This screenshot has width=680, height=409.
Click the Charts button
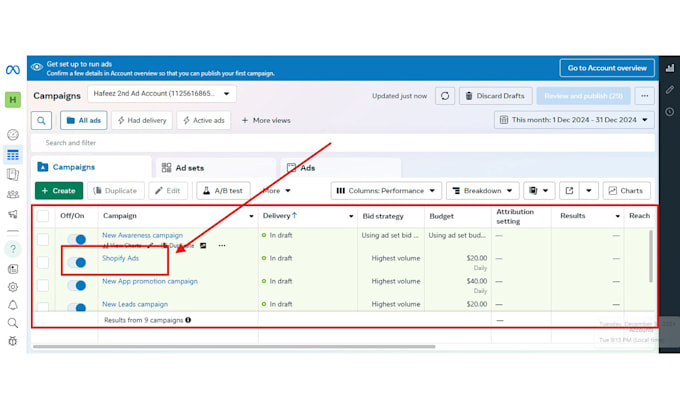[627, 191]
